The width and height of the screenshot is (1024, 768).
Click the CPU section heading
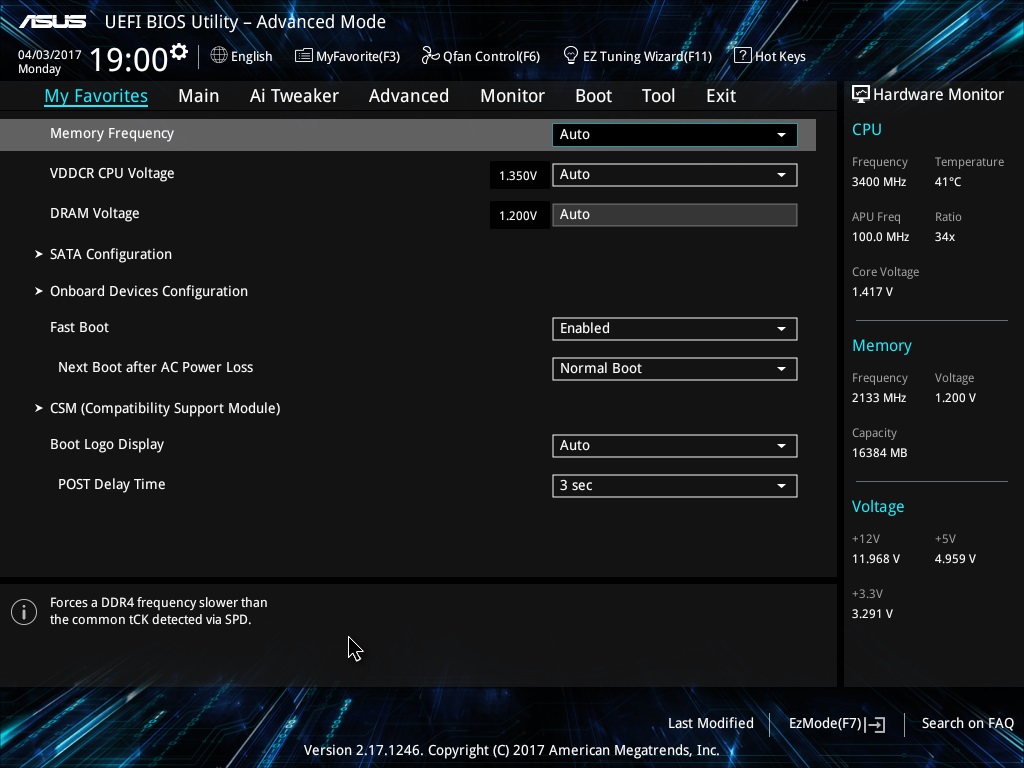[867, 129]
